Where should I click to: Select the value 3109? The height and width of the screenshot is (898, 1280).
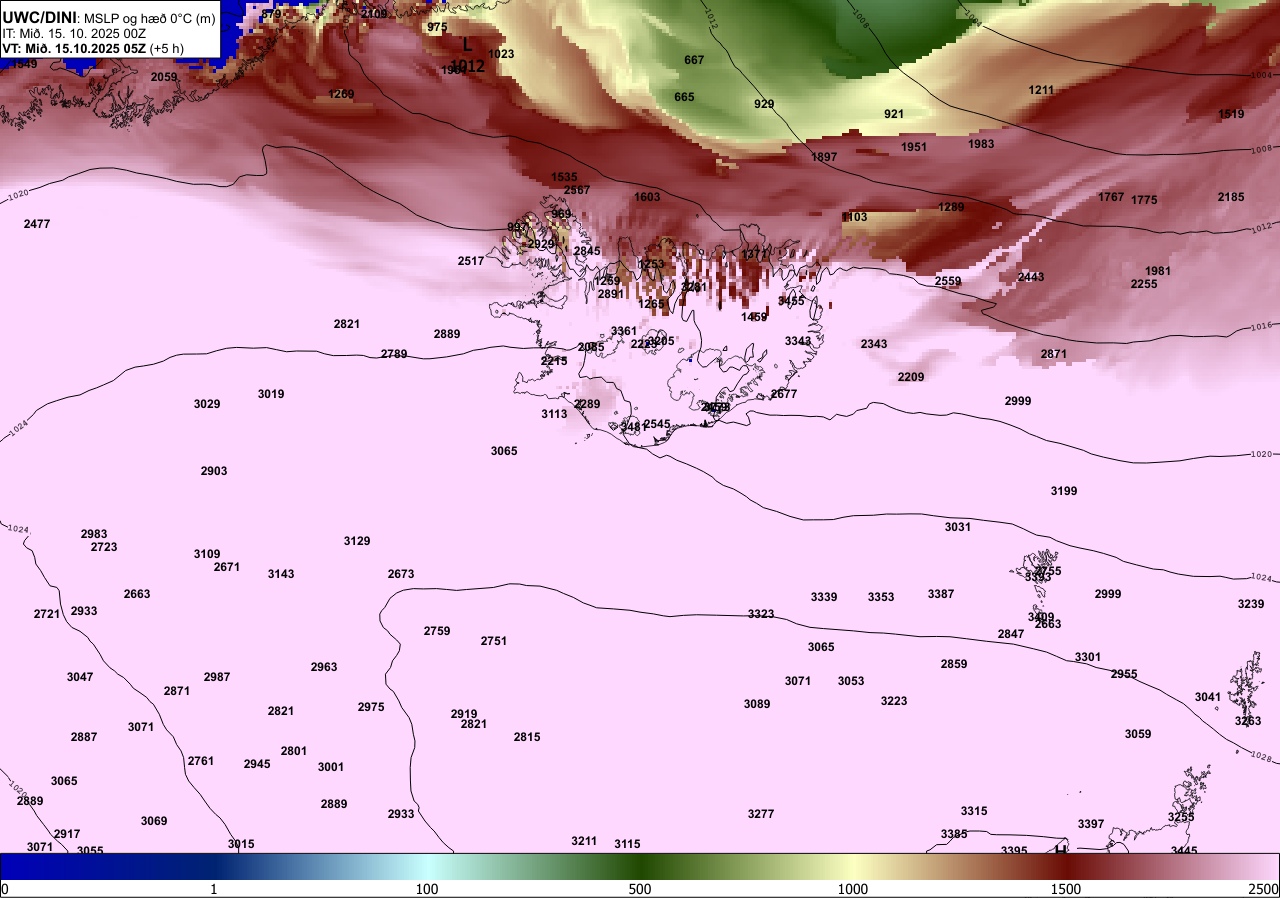[x=207, y=554]
